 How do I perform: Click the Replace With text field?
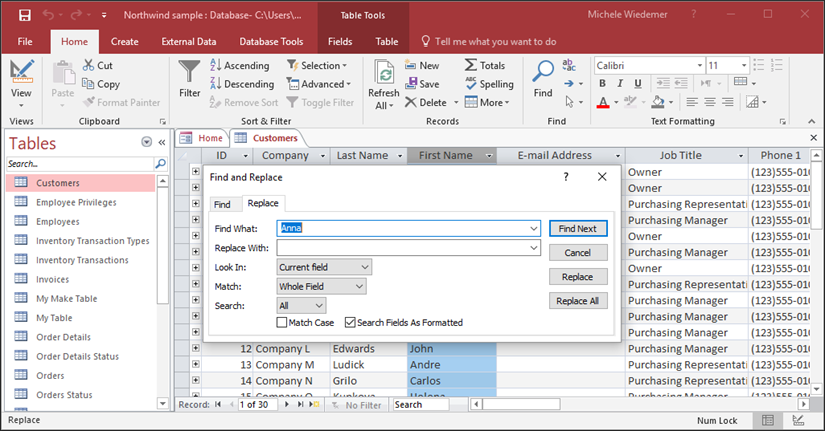click(x=403, y=247)
